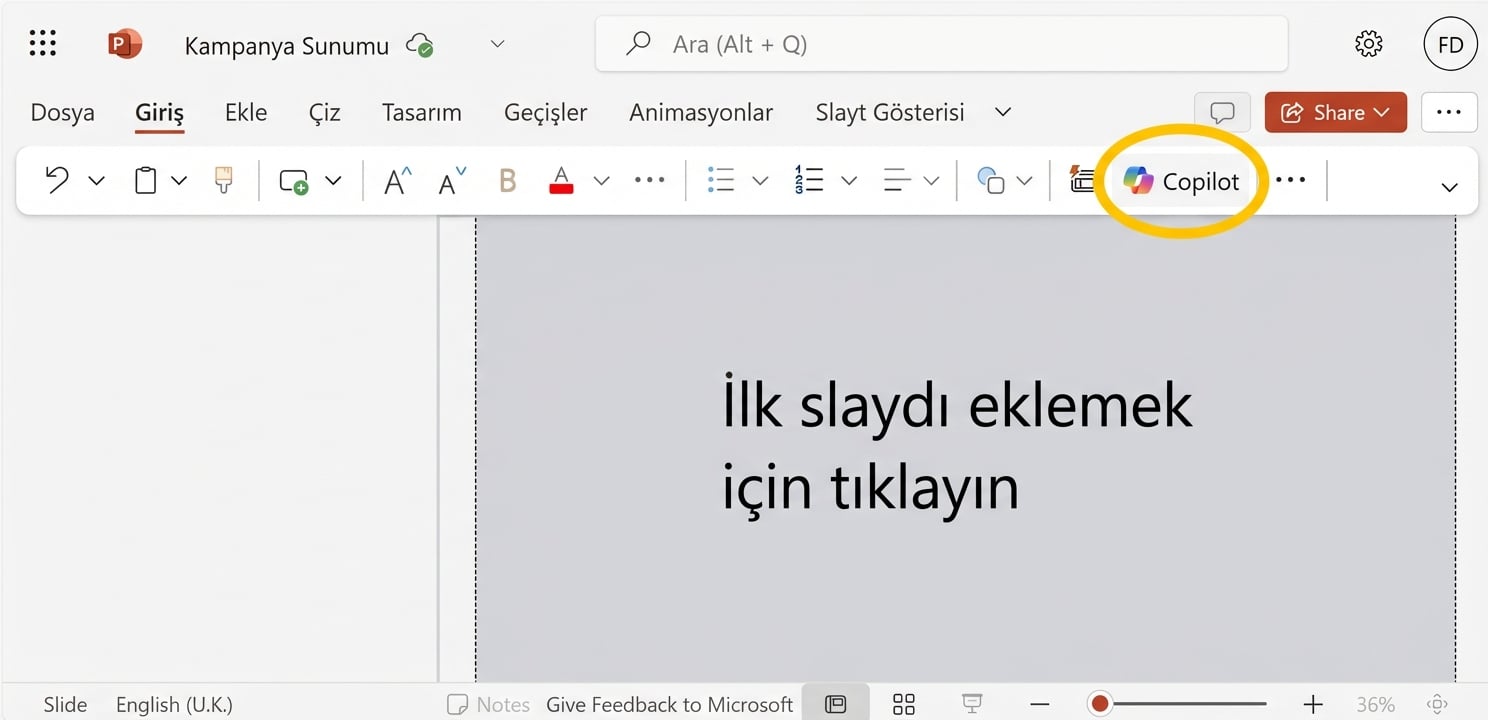Expand the paste options dropdown

[179, 180]
